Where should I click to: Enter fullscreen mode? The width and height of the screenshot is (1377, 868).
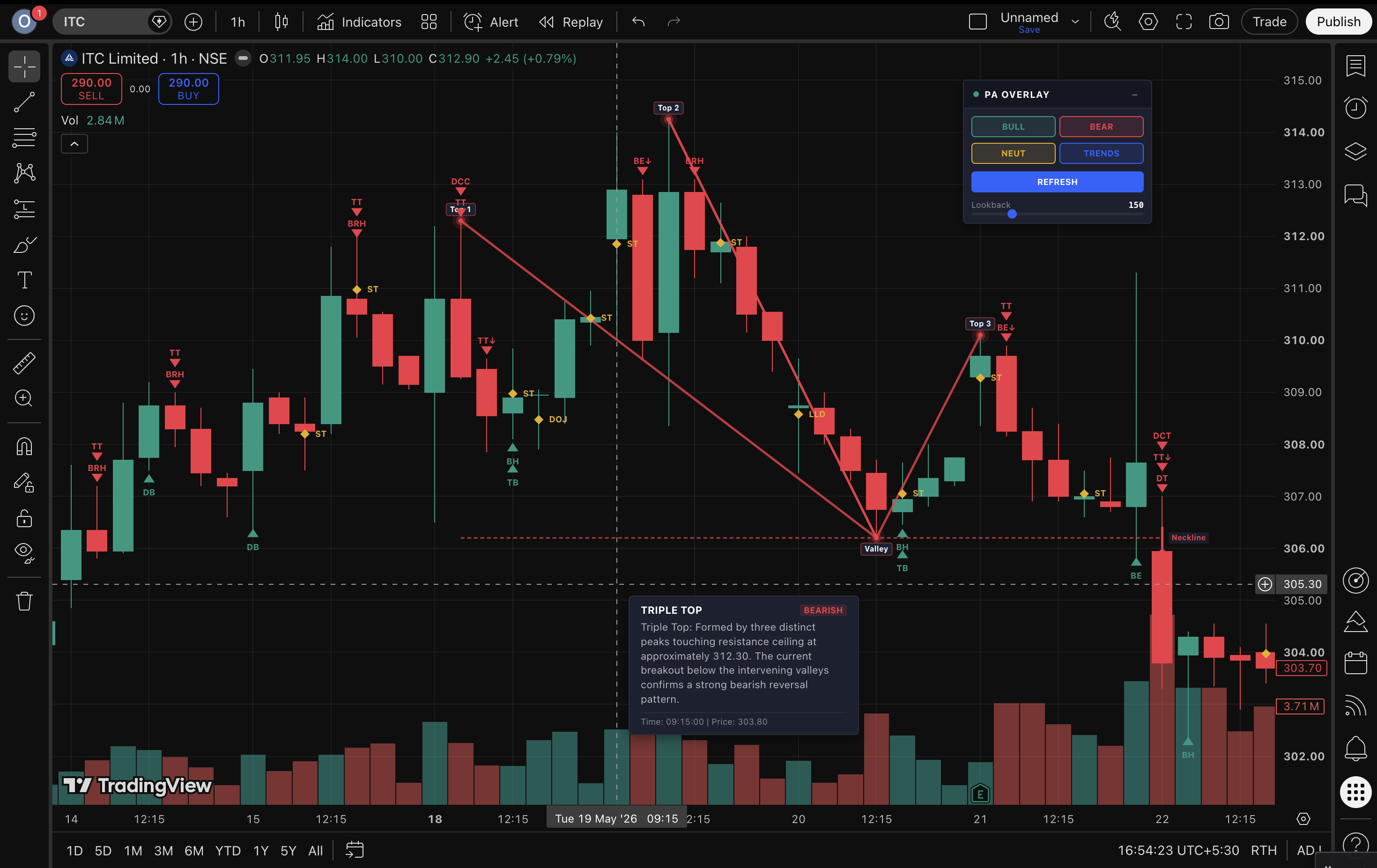[x=1184, y=22]
